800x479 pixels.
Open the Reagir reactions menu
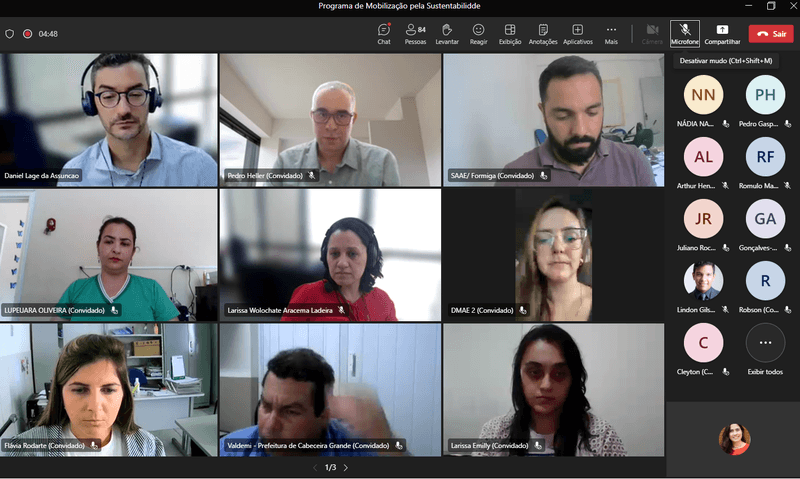click(478, 33)
